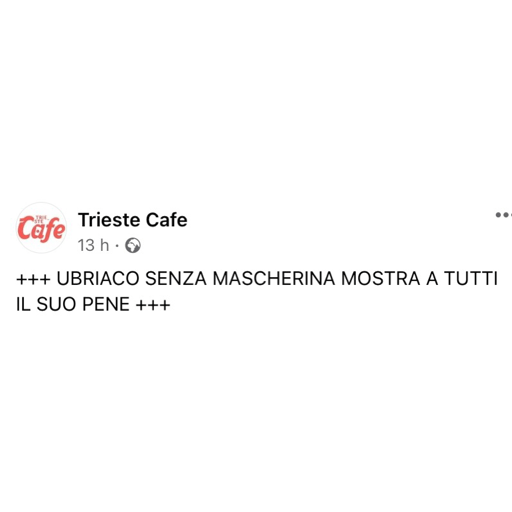
Task: Click the letter A before TUTTI
Action: 432,279
